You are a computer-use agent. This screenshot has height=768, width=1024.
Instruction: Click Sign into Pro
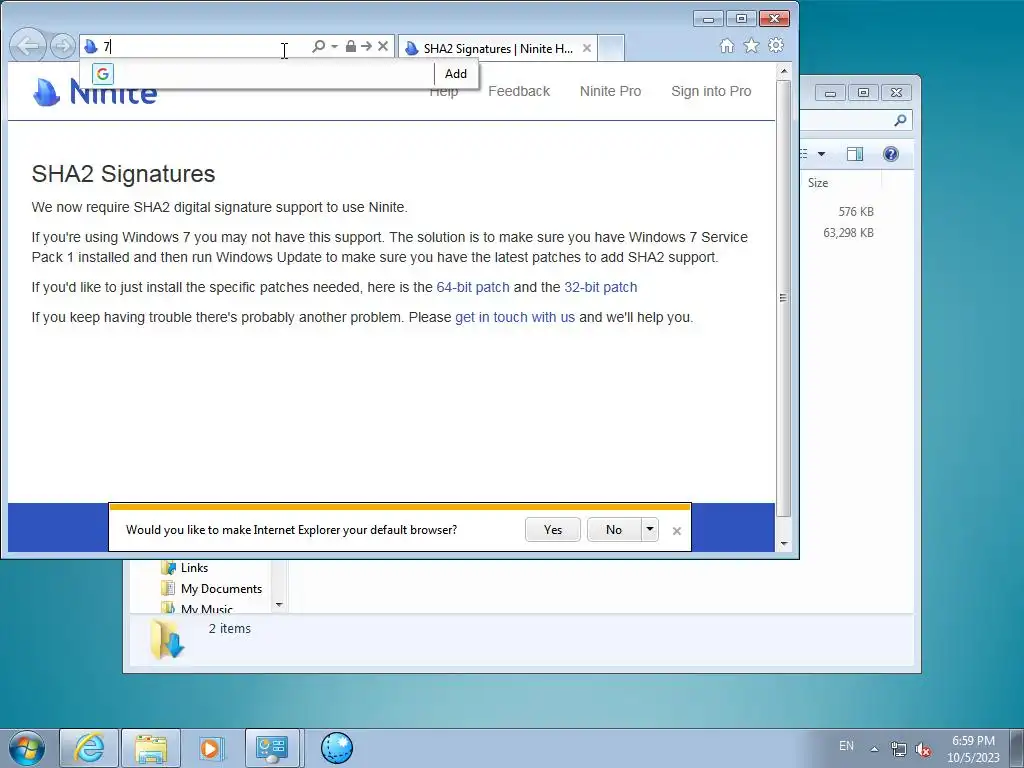pyautogui.click(x=711, y=91)
